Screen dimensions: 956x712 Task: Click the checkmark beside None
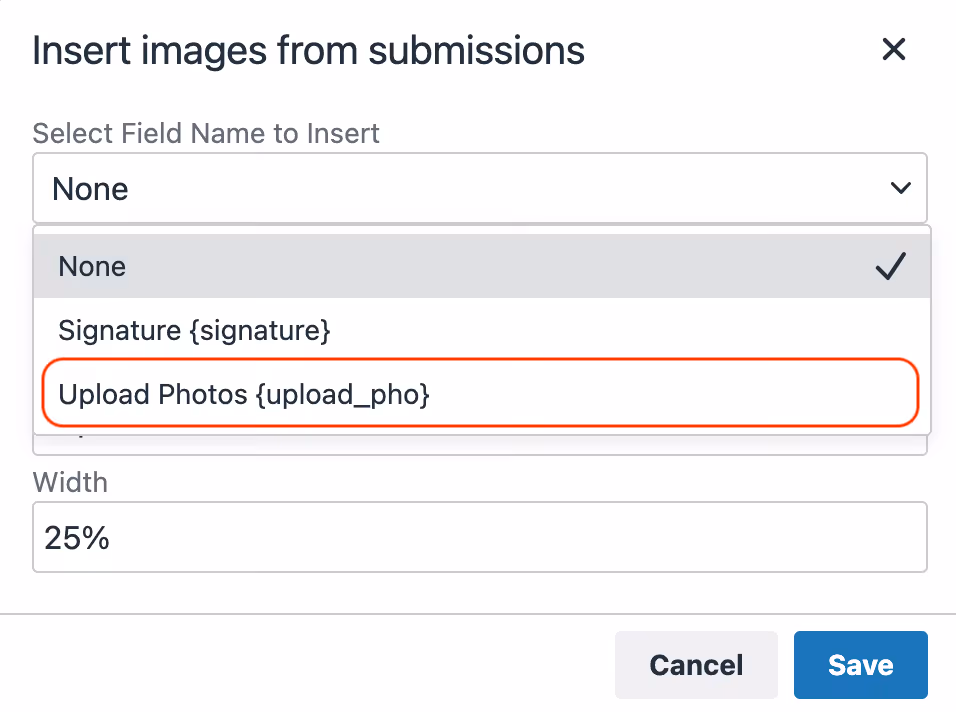click(890, 266)
